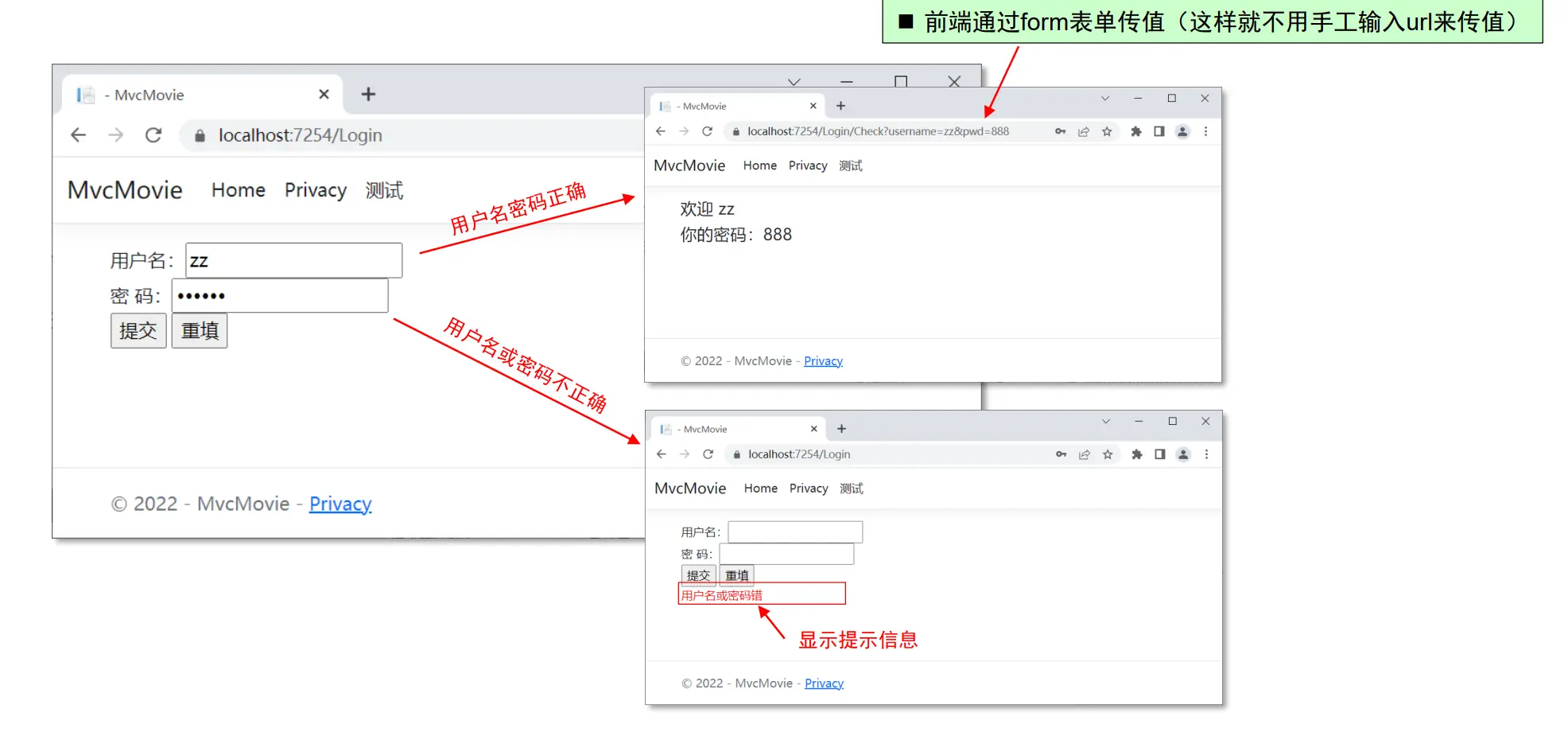The width and height of the screenshot is (1568, 732).
Task: Toggle side panel icon in top-right window
Action: 1159,131
